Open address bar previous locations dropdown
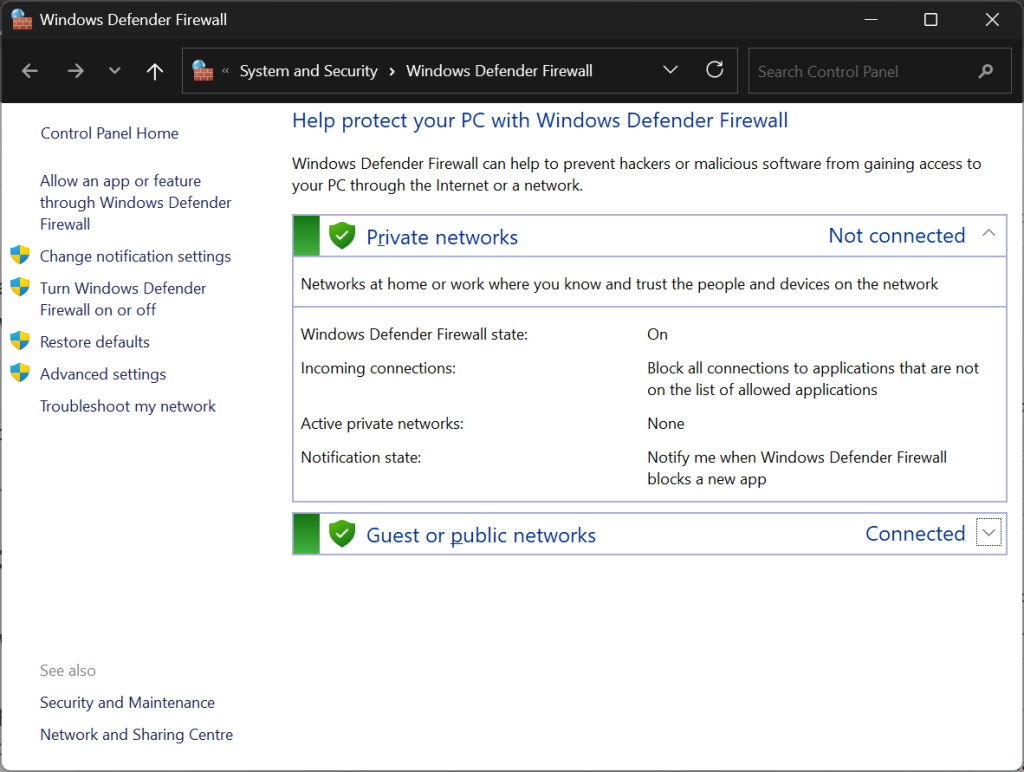1024x772 pixels. pos(670,70)
